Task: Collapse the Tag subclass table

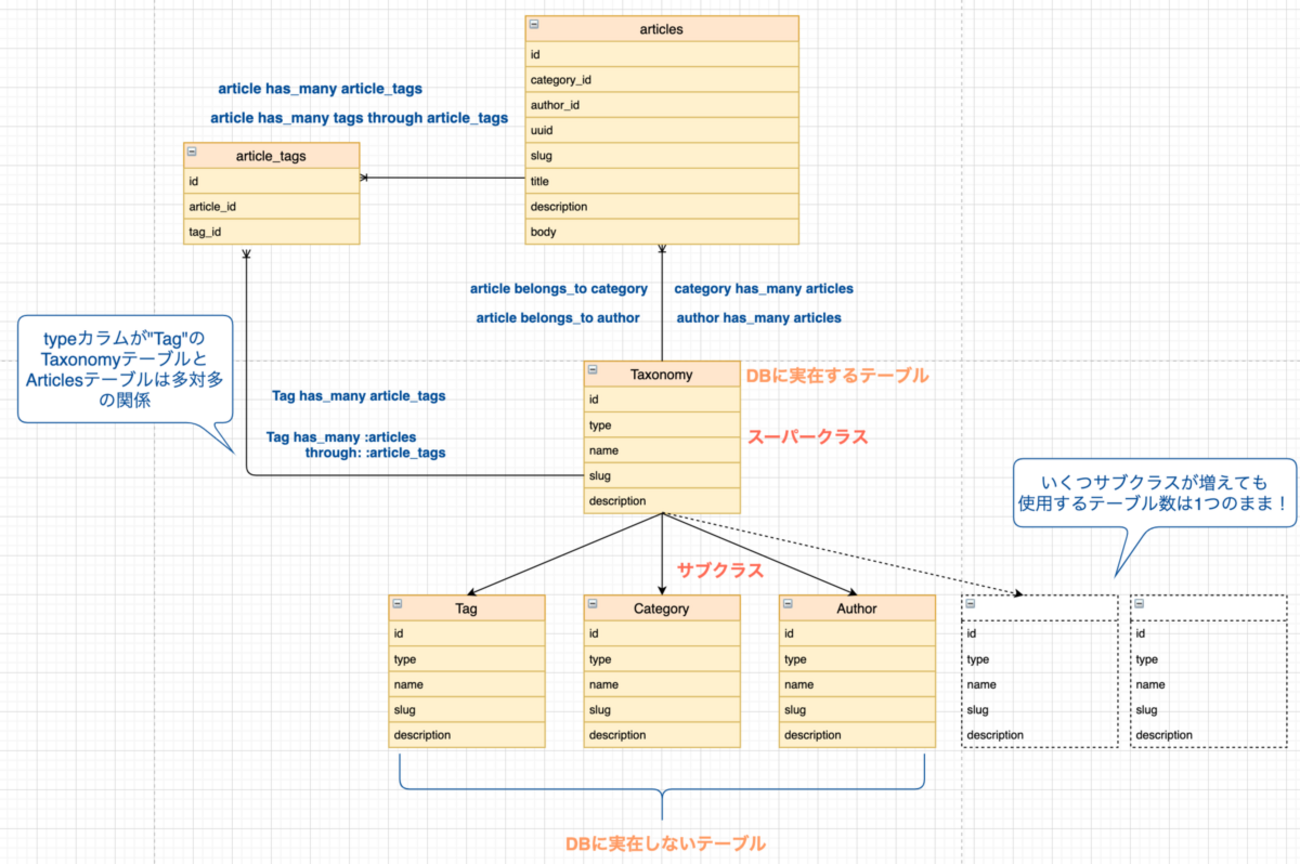Action: pos(398,603)
